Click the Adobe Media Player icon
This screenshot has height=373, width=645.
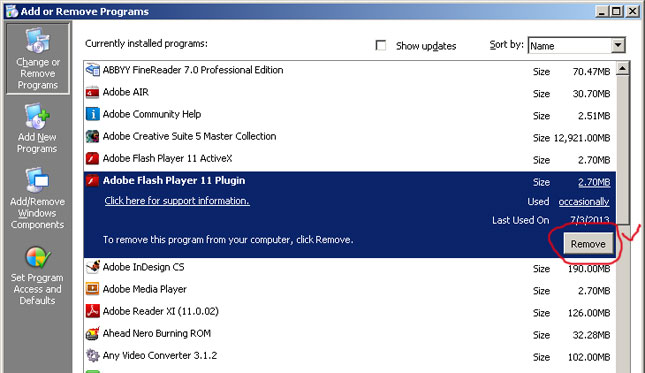pyautogui.click(x=93, y=289)
